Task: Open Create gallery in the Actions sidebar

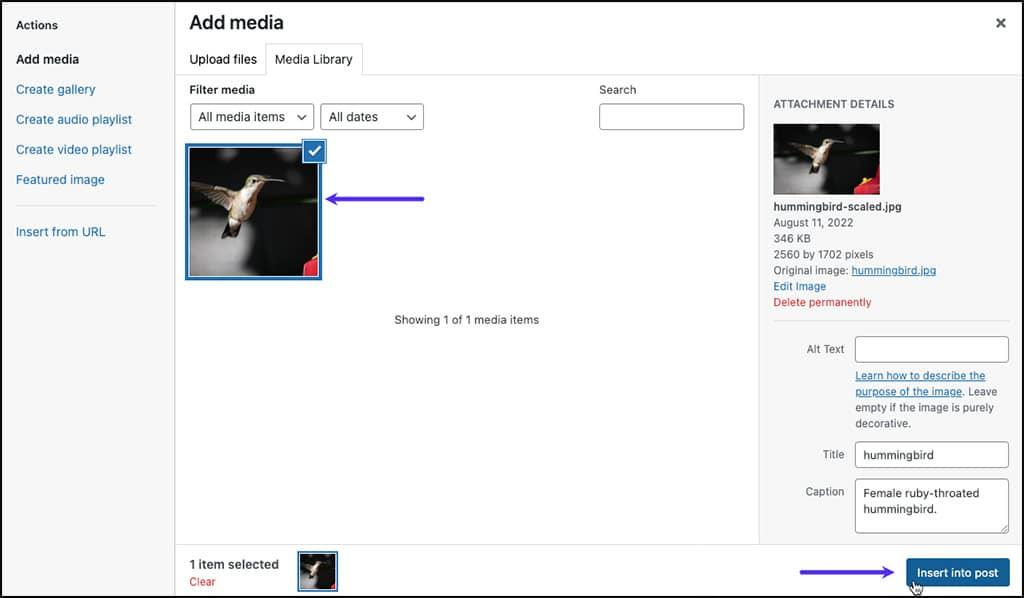Action: [x=56, y=89]
